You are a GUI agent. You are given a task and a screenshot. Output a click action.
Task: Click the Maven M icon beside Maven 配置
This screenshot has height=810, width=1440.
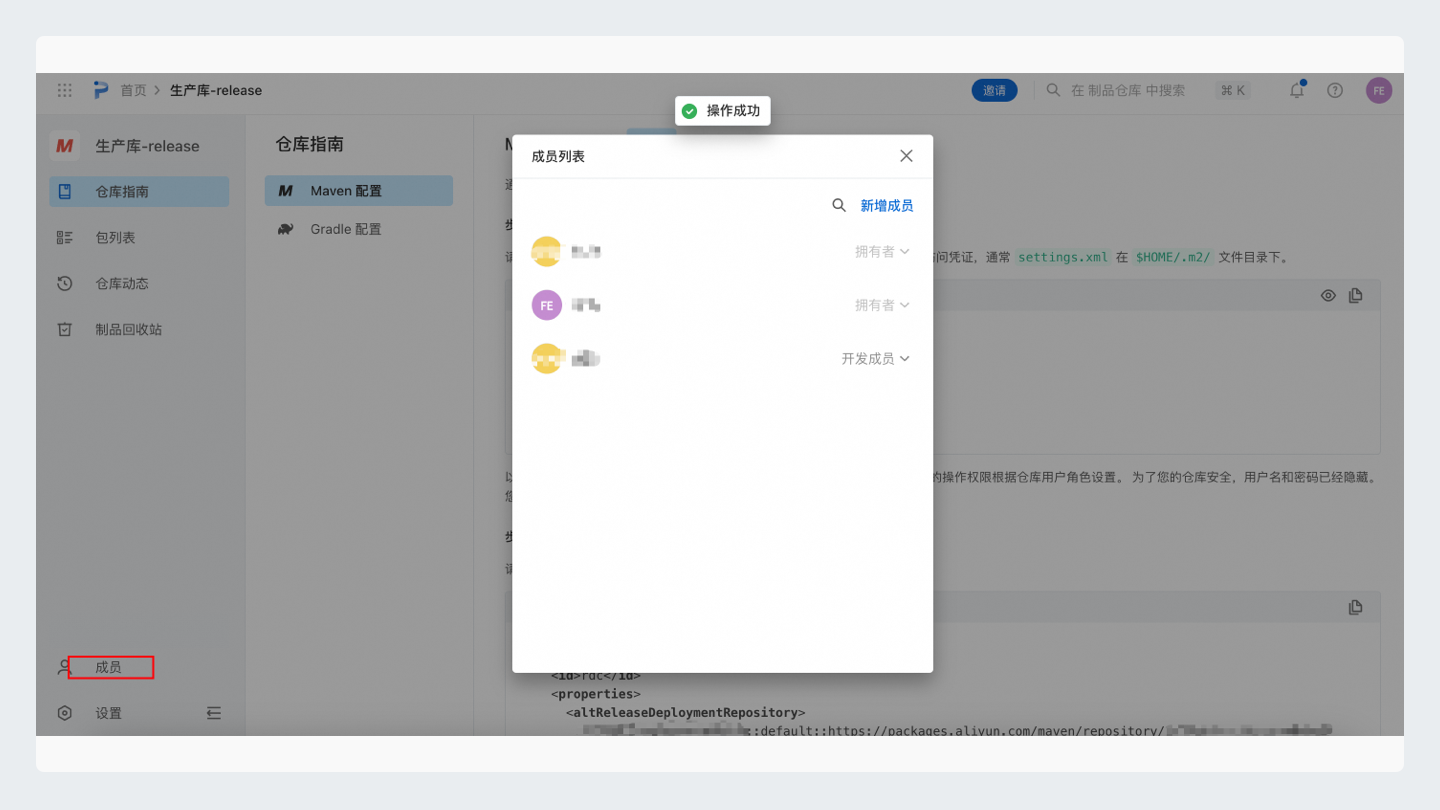pyautogui.click(x=286, y=191)
